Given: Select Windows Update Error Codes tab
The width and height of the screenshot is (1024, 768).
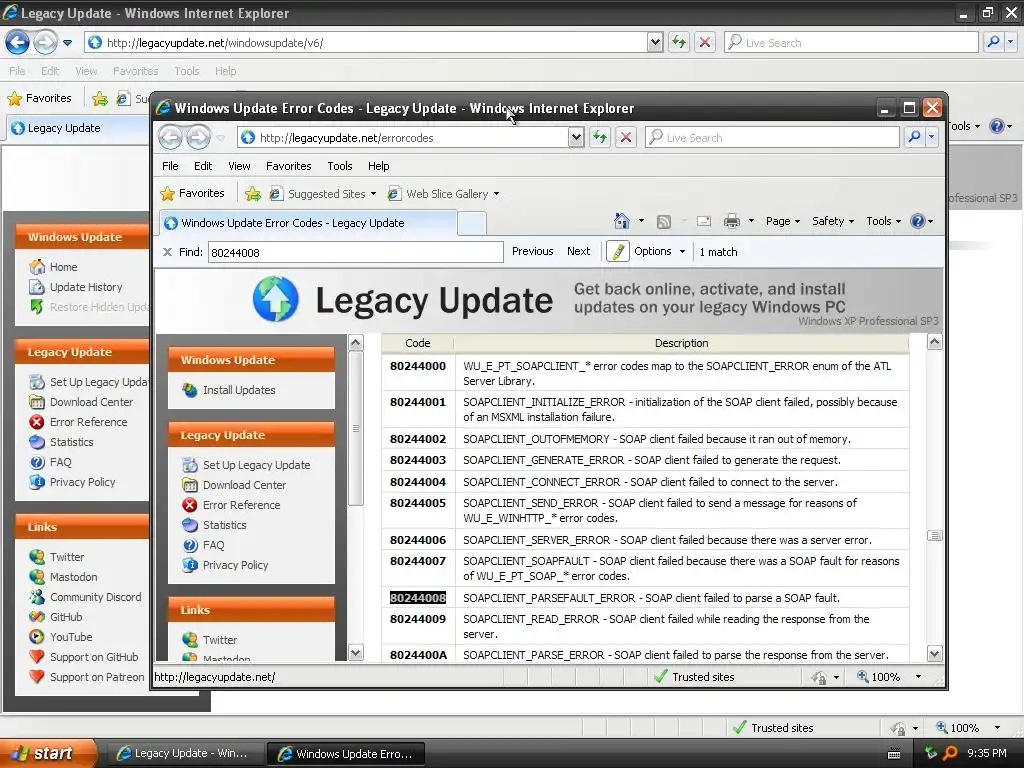Looking at the screenshot, I should (x=307, y=223).
